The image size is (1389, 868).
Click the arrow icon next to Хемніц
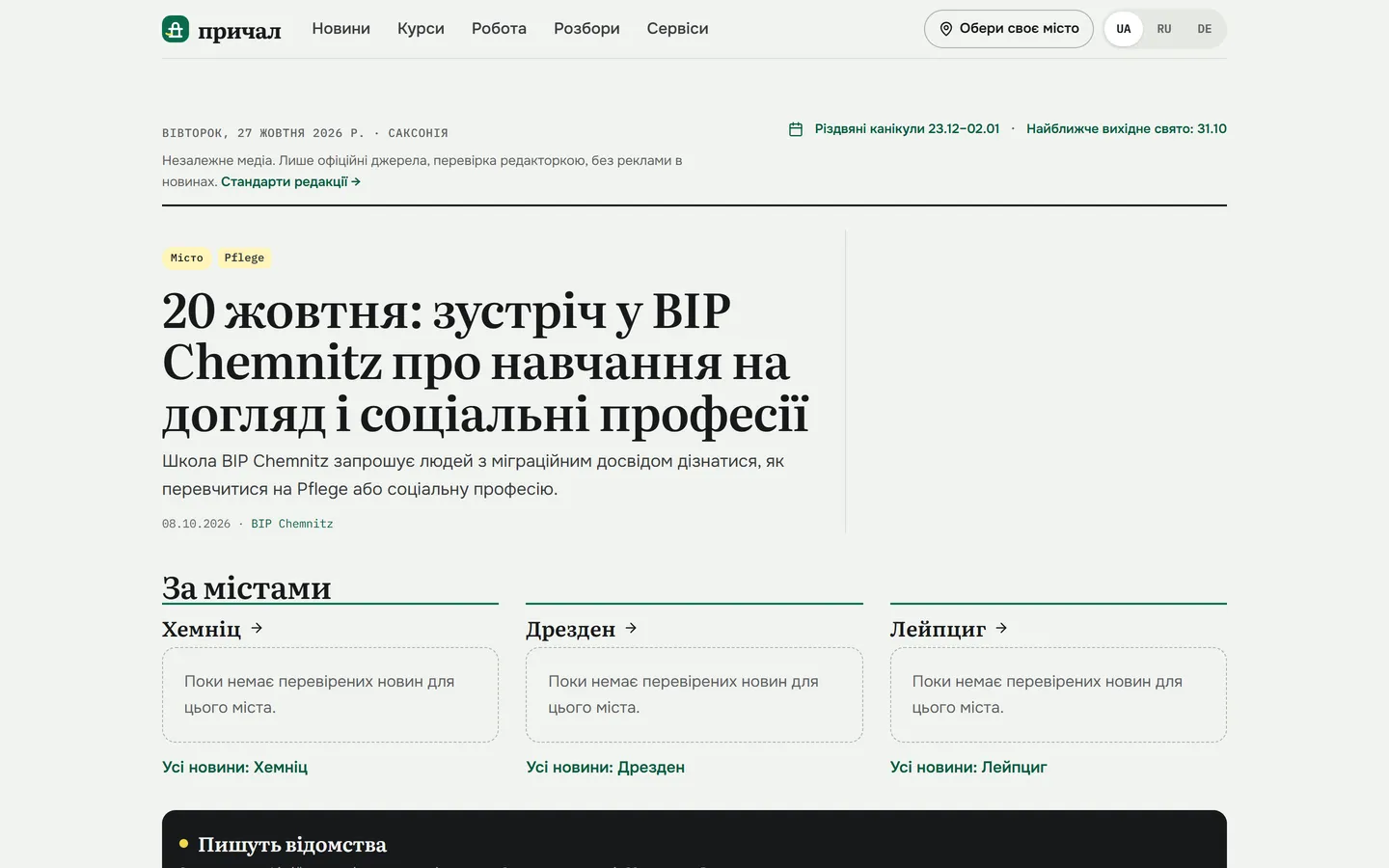click(257, 628)
